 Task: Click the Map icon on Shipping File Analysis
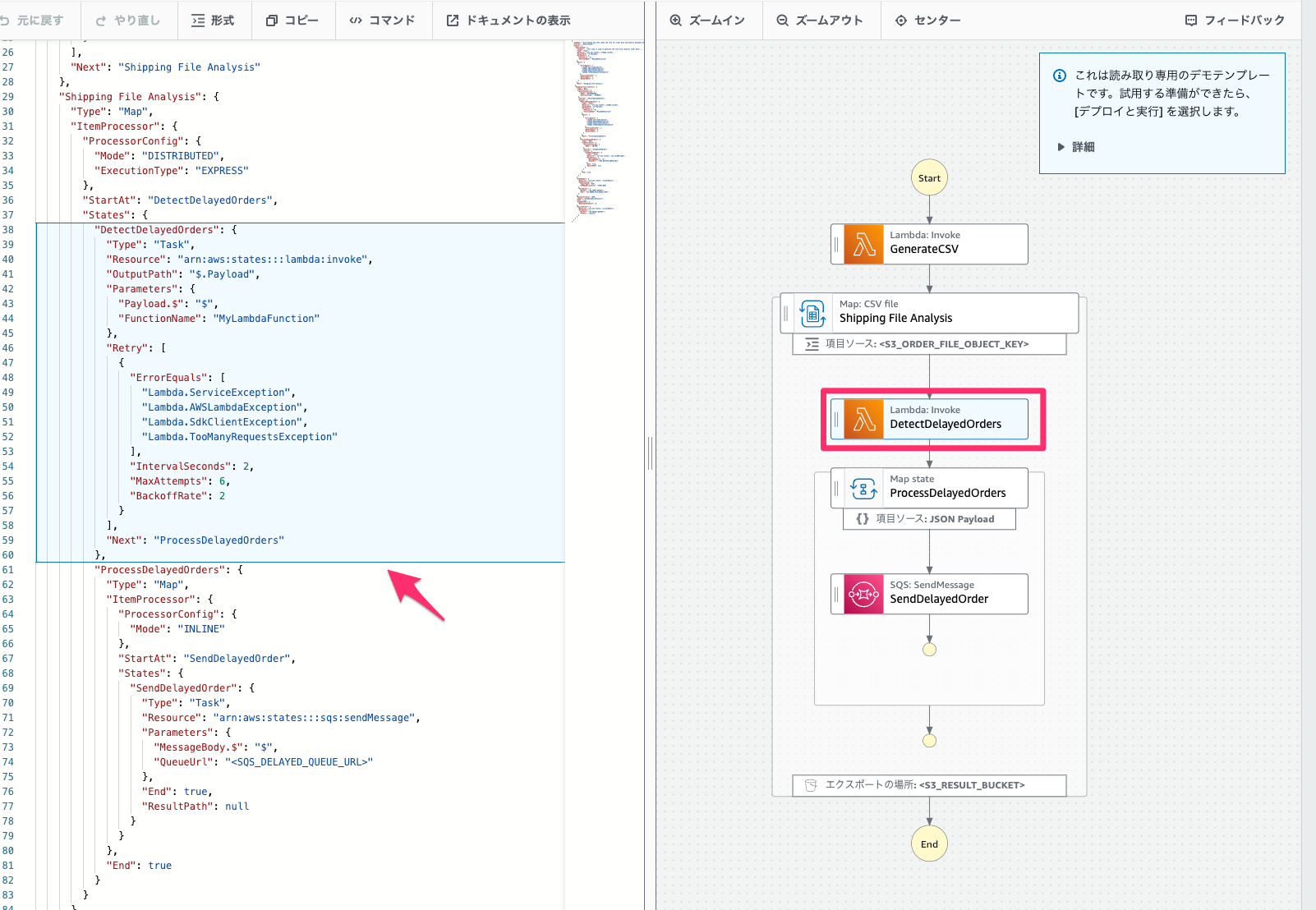tap(812, 313)
